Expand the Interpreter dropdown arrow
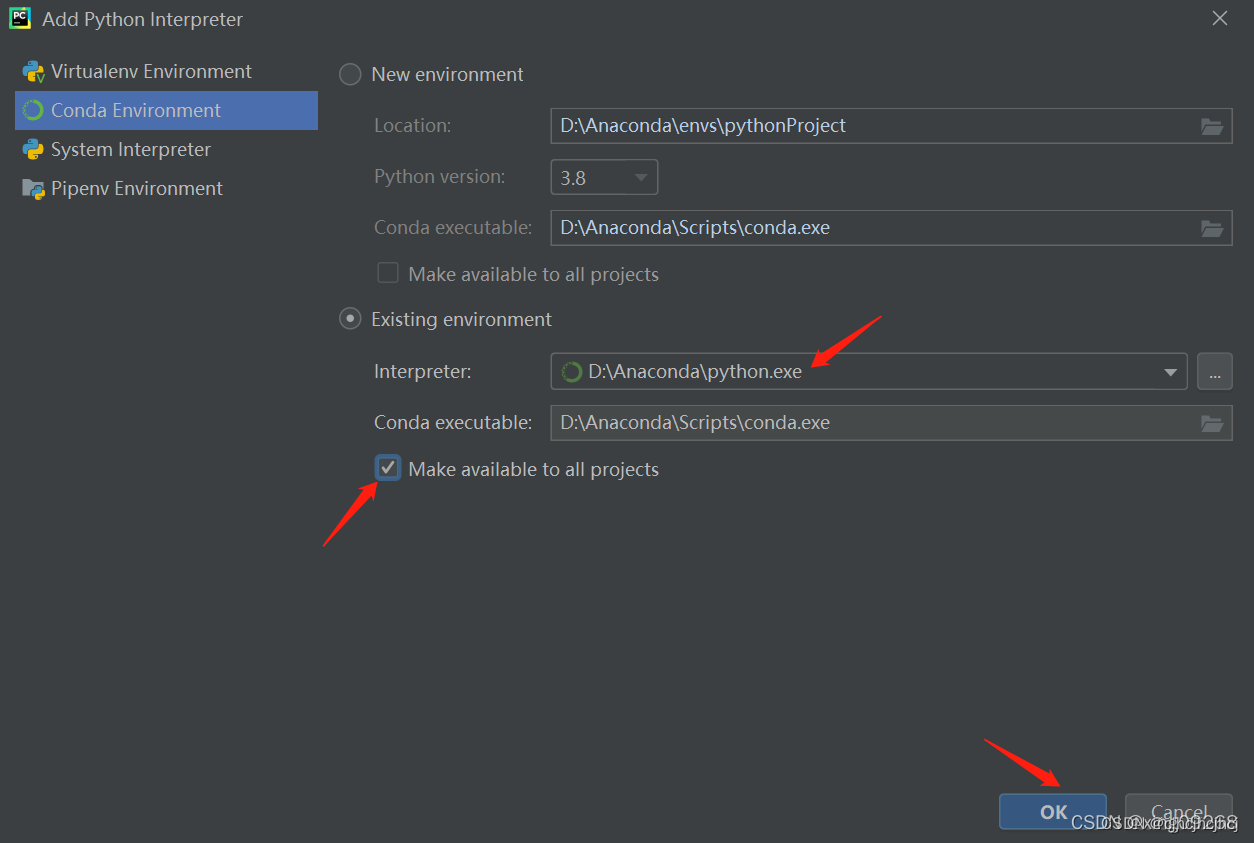Screen dimensions: 1254x843 (x=1170, y=373)
